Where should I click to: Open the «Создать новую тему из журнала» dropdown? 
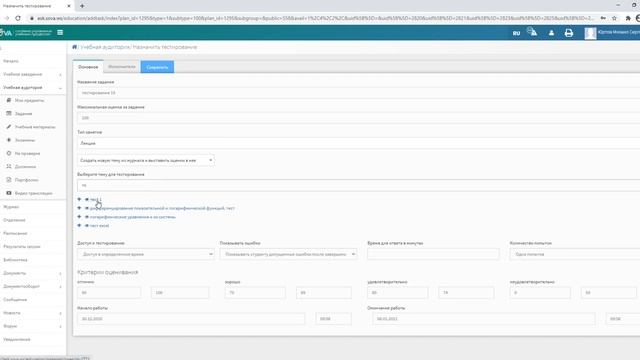(146, 160)
